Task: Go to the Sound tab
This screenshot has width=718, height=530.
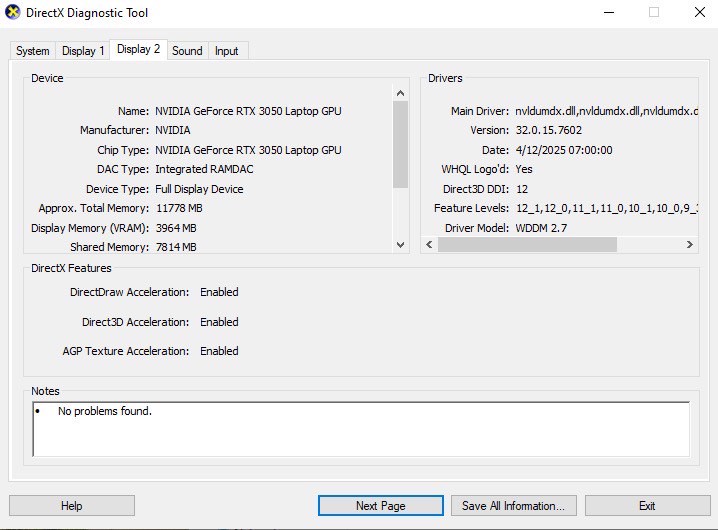Action: coord(187,51)
